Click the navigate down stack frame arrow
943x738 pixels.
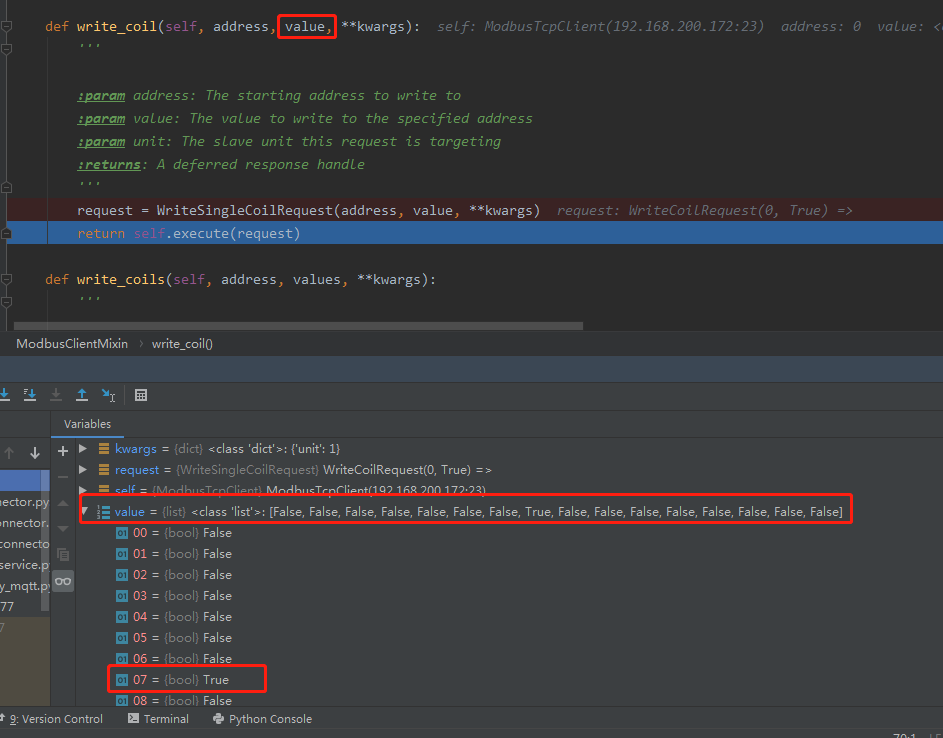pos(34,452)
